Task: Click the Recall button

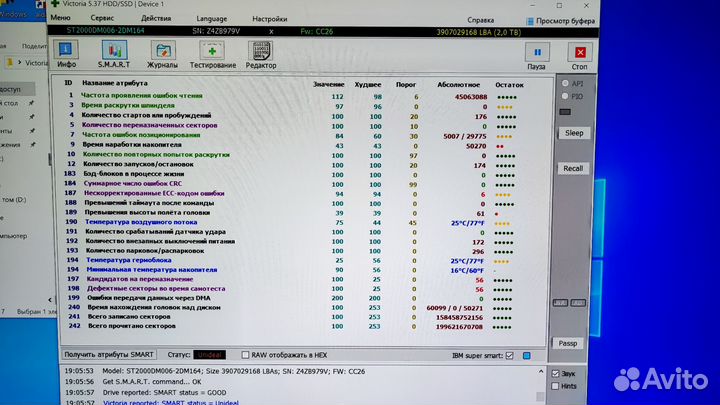Action: tap(573, 168)
